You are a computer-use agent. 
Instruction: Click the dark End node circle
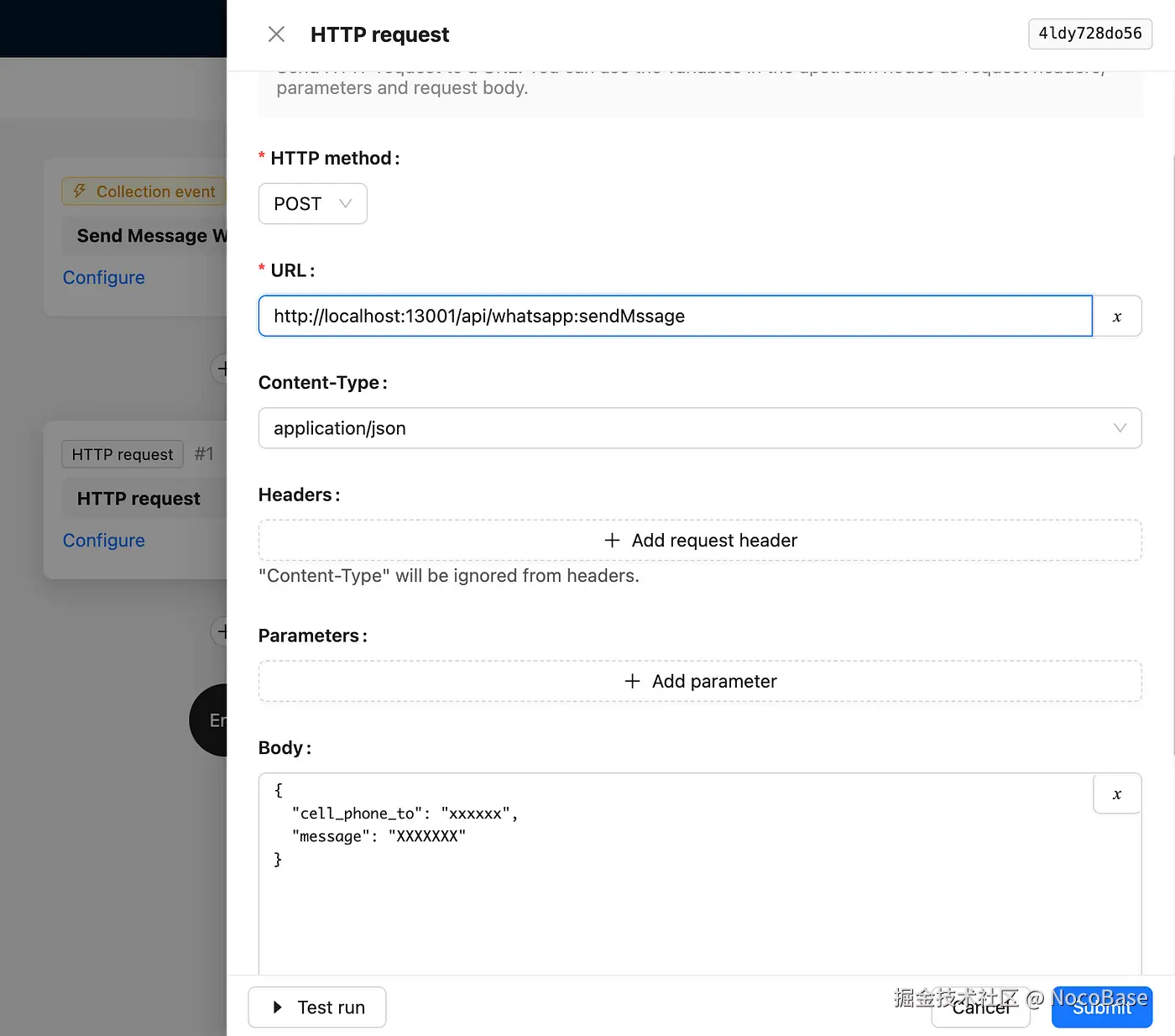pos(212,720)
